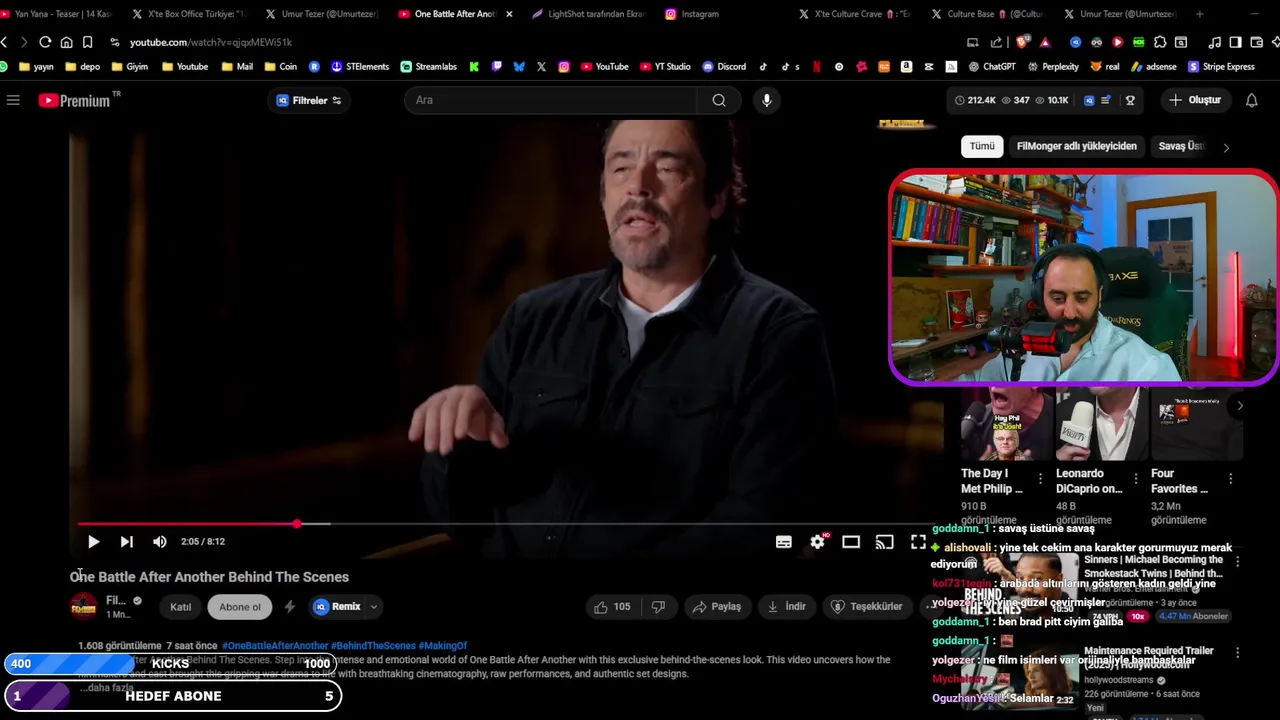The height and width of the screenshot is (720, 1280).
Task: Open the Brave Shields lion icon
Action: [x=1022, y=42]
